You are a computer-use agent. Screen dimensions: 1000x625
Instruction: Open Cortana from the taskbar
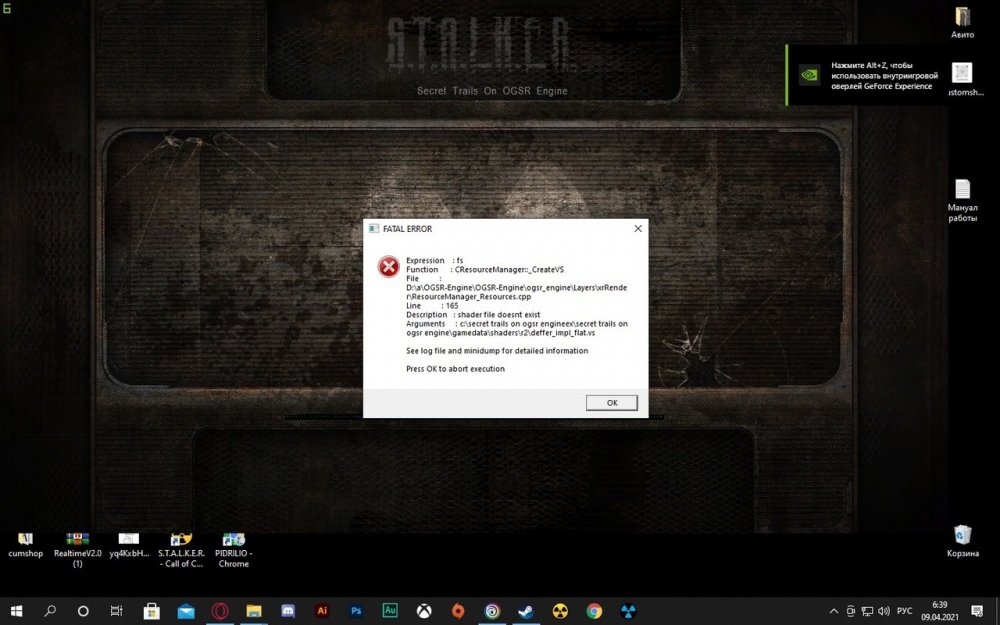click(x=83, y=611)
